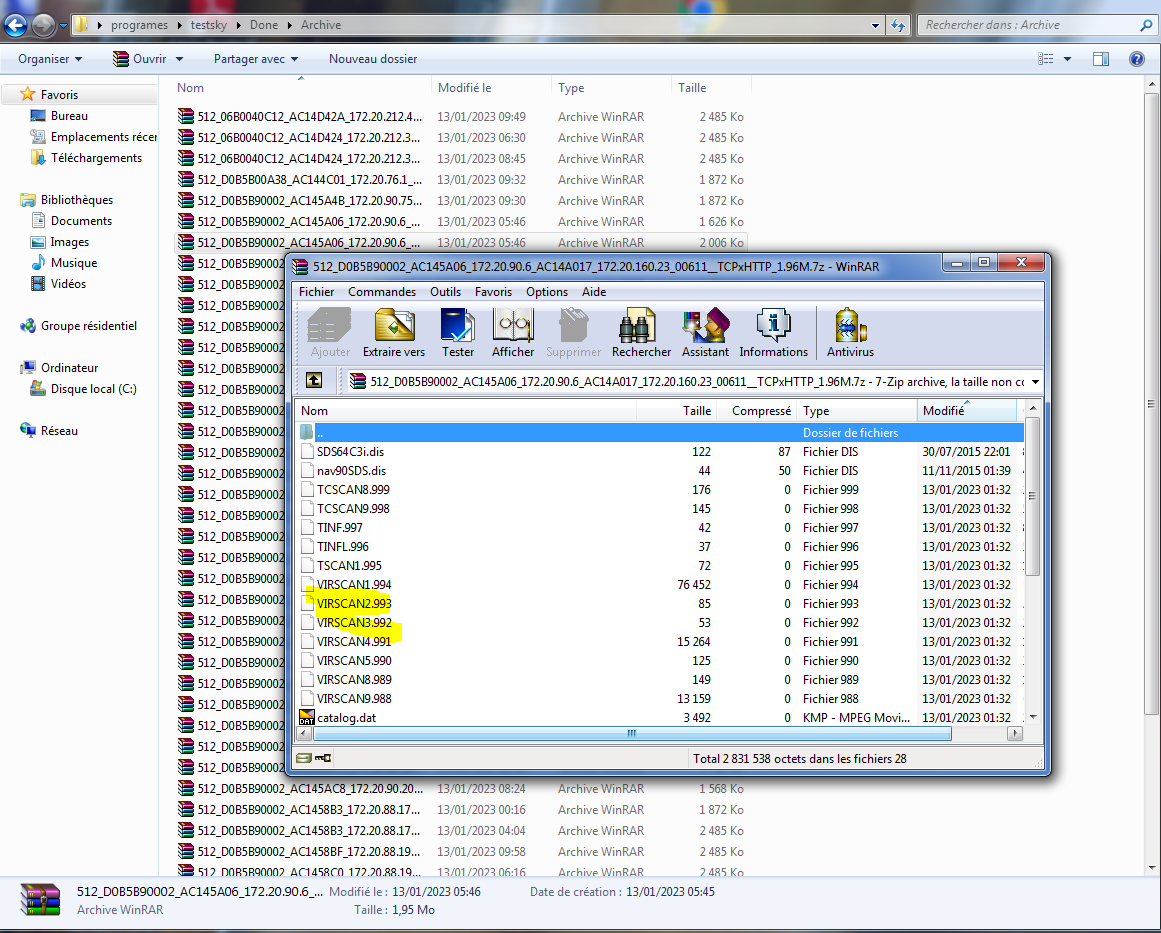Select the VIRSCAN2.993 file
Screen dimensions: 1161x933
354,604
